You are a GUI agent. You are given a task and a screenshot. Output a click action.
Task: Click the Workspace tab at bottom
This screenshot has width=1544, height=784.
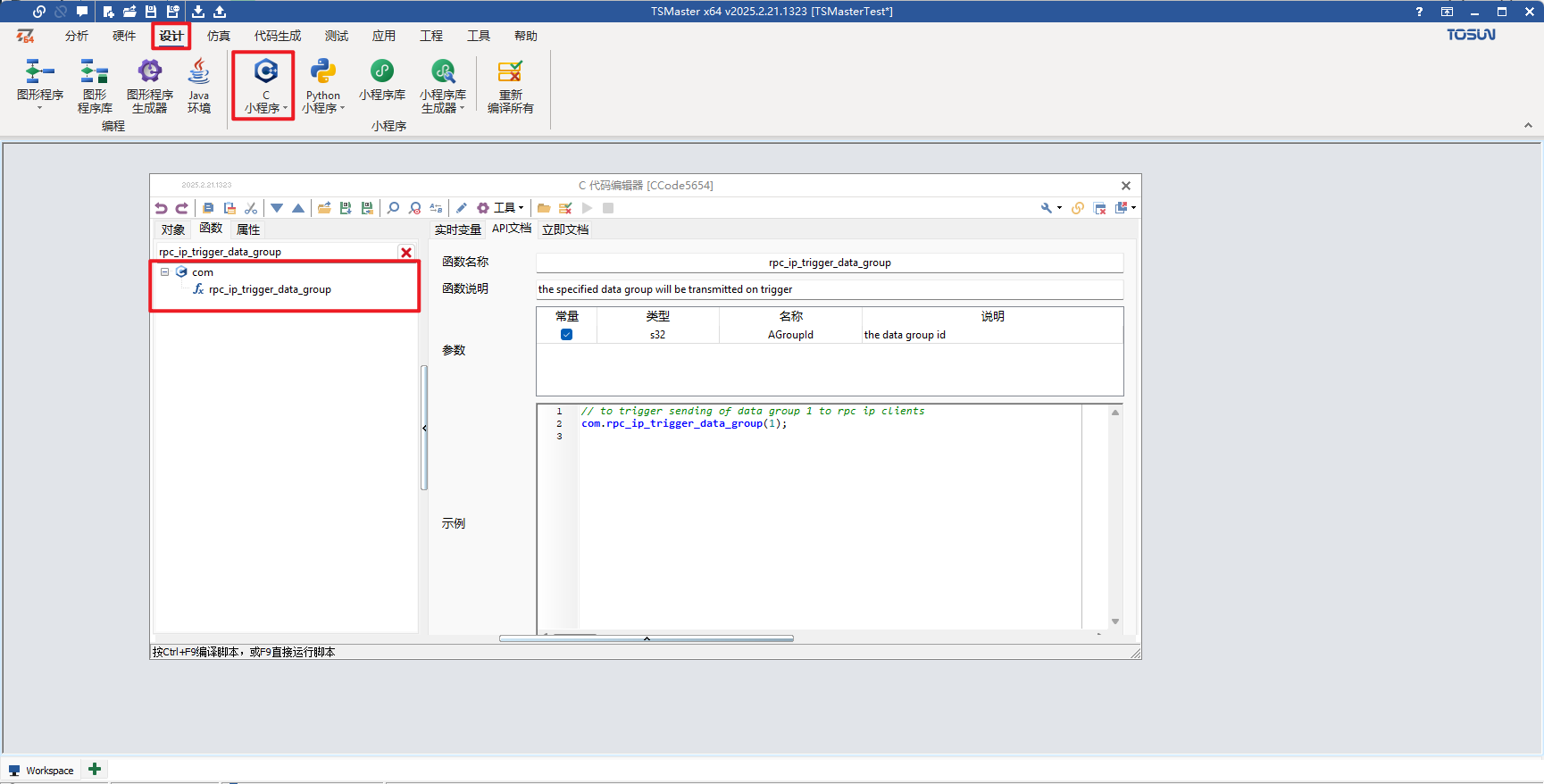coord(41,771)
